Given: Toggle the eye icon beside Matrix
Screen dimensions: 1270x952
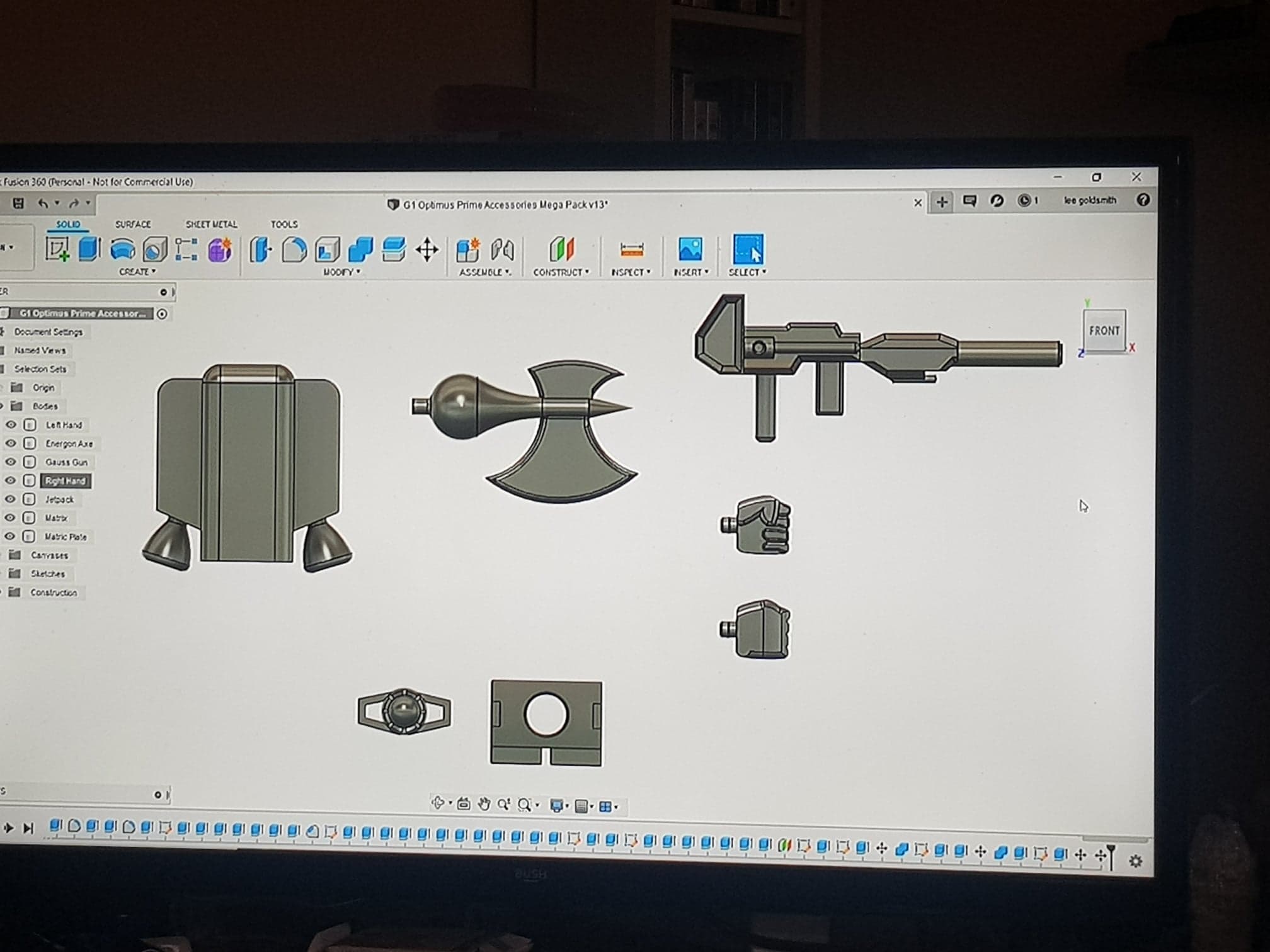Looking at the screenshot, I should (x=11, y=518).
